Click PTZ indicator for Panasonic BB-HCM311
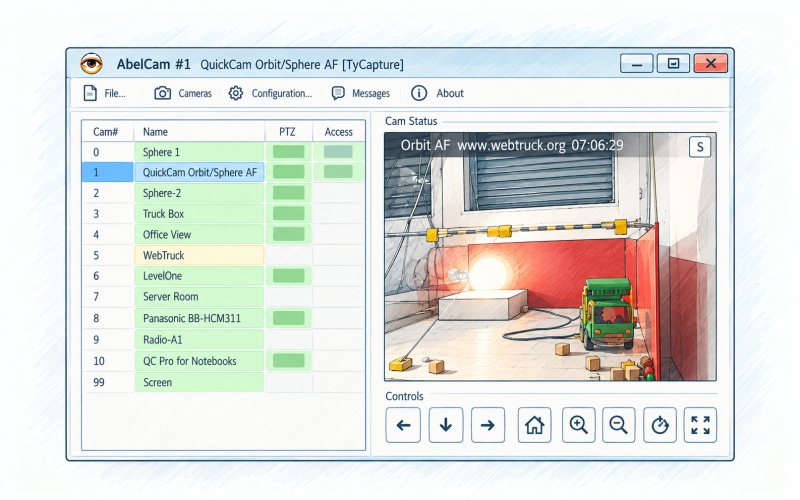 point(289,318)
